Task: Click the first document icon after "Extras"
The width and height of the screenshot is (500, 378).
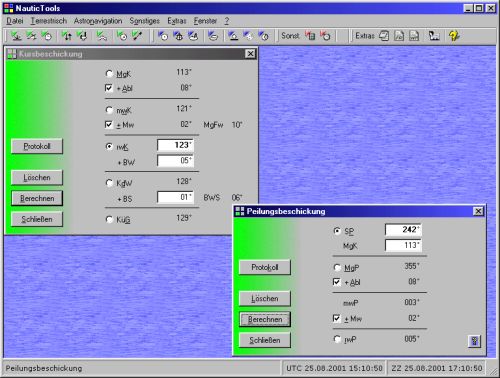Action: tap(384, 35)
